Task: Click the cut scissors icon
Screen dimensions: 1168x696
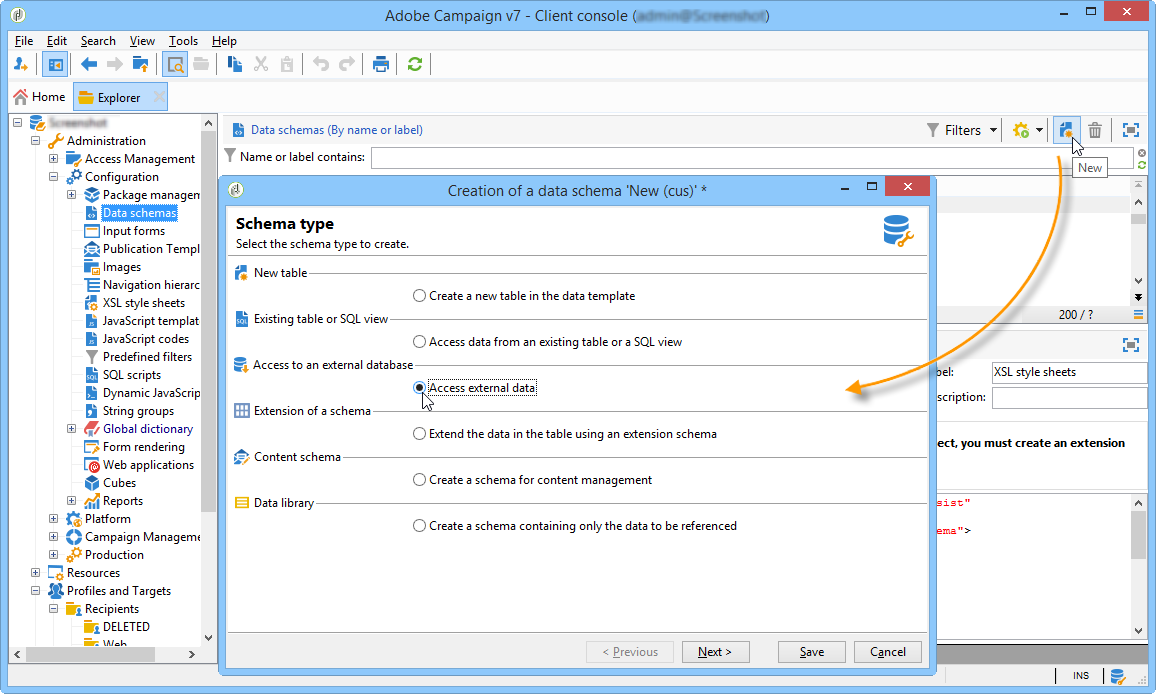Action: (261, 65)
